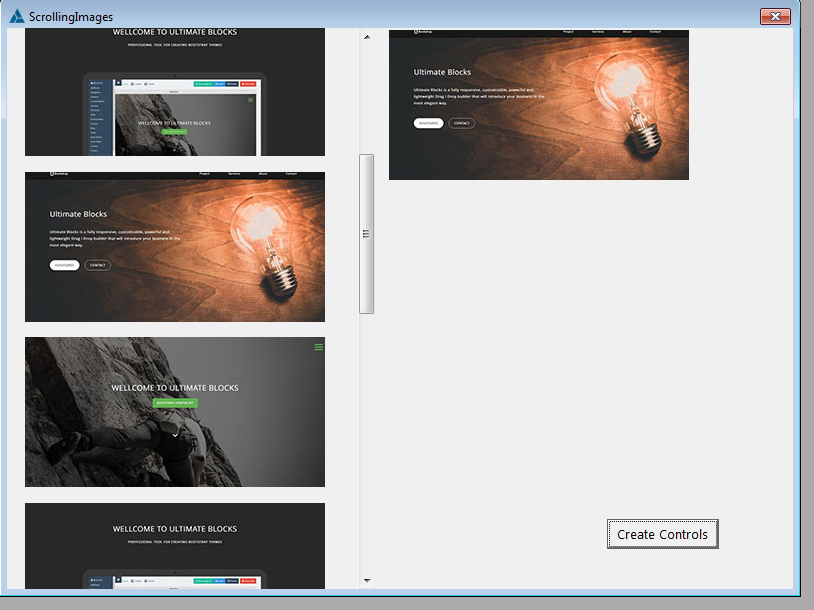
Task: Click the ScrollingImages app icon in title bar
Action: pos(17,16)
